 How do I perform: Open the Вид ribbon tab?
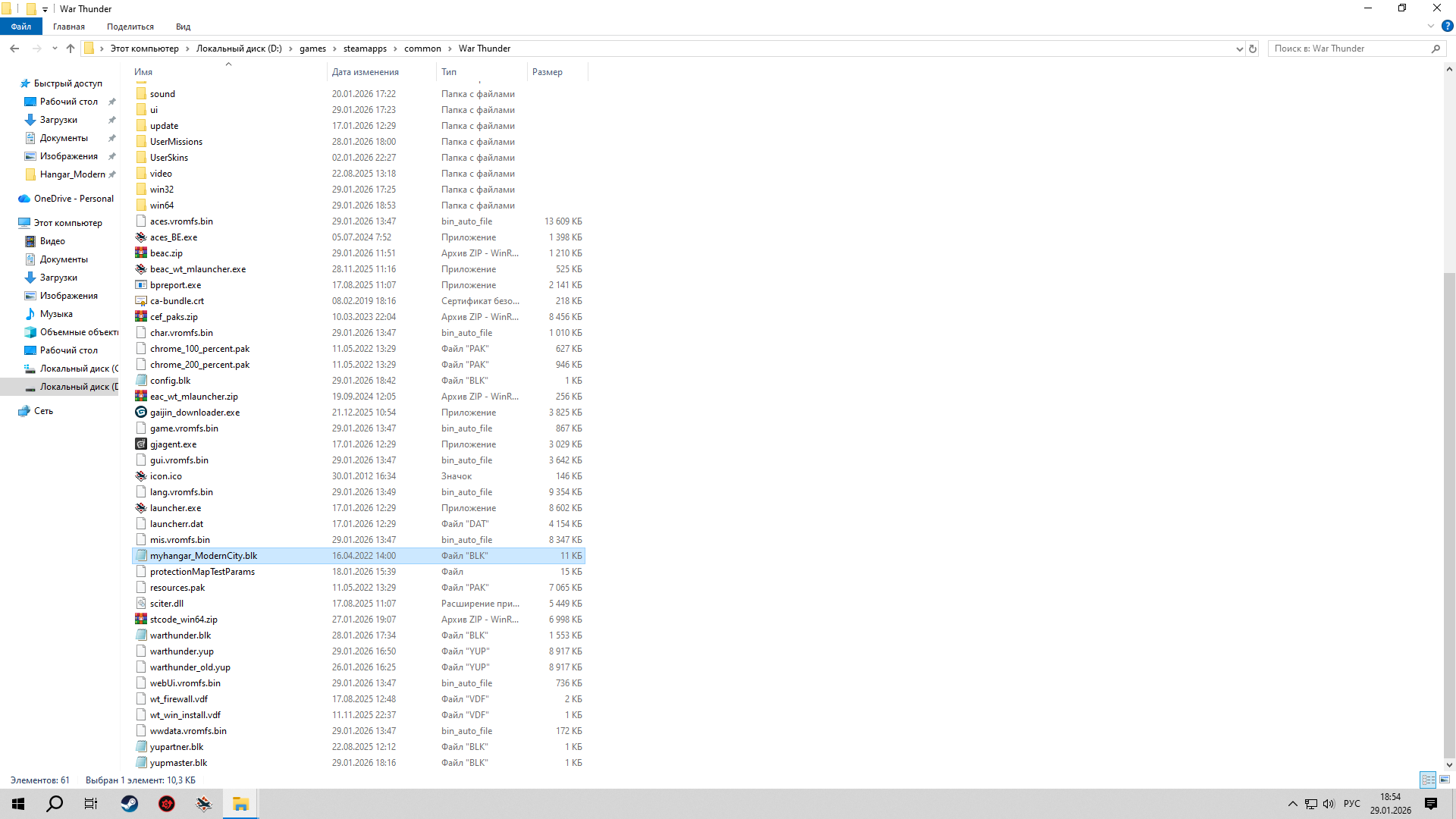[x=183, y=27]
